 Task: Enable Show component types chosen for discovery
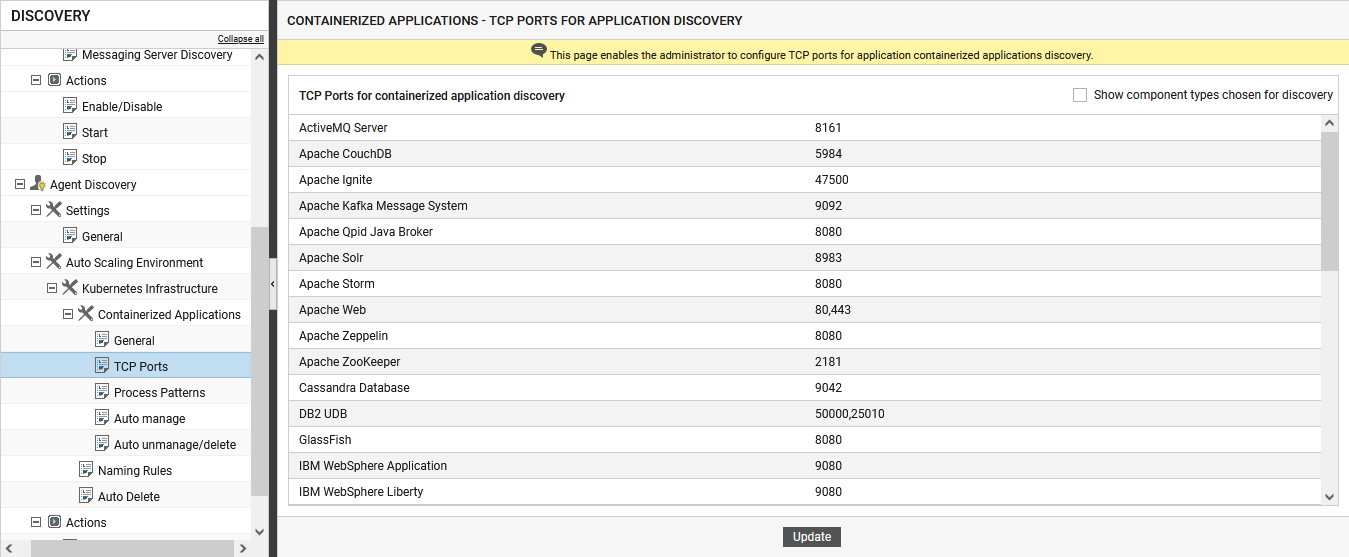pyautogui.click(x=1080, y=95)
